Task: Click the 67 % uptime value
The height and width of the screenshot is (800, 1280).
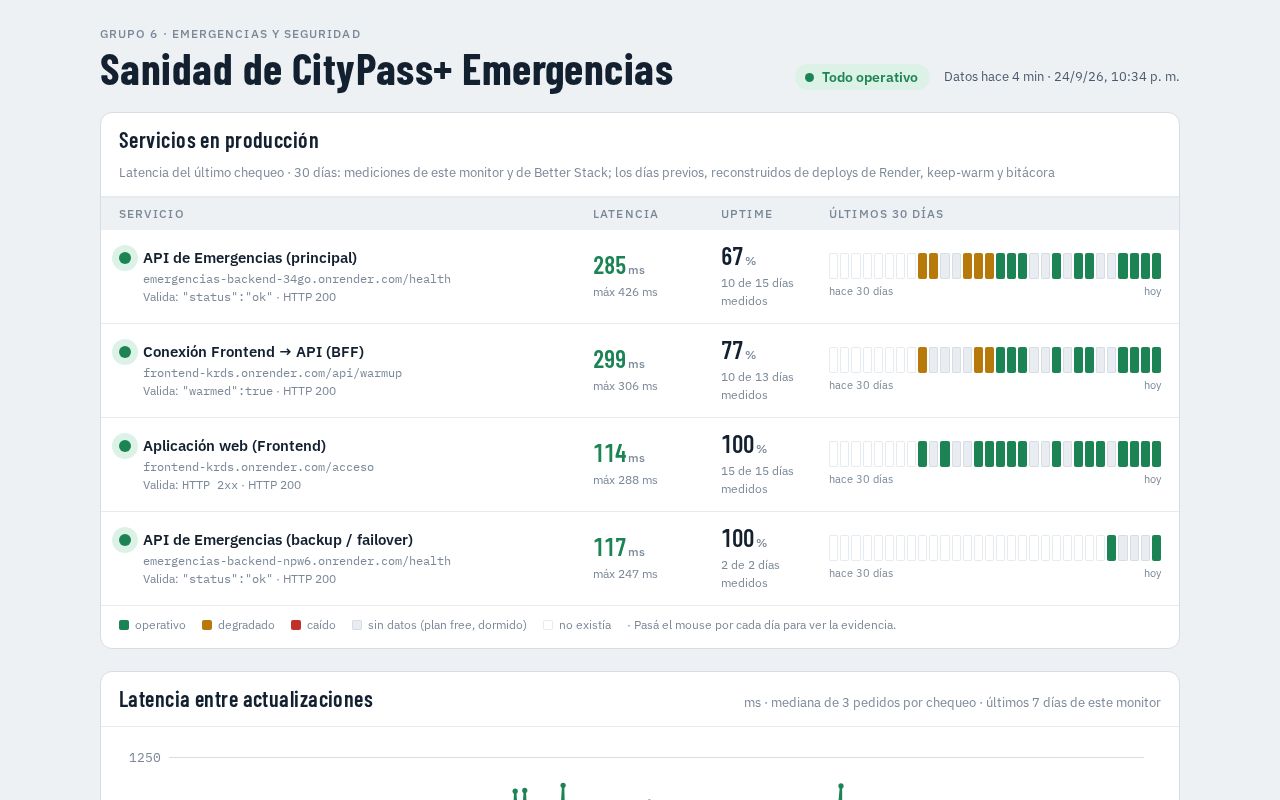Action: [738, 257]
